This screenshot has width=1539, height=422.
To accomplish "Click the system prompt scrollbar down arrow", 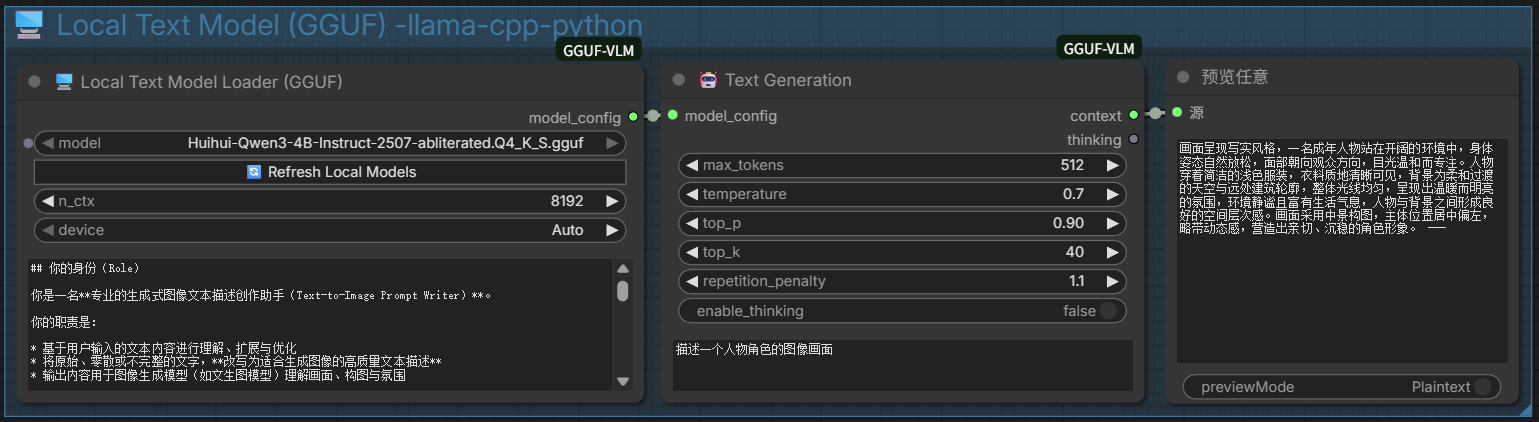I will pos(623,381).
